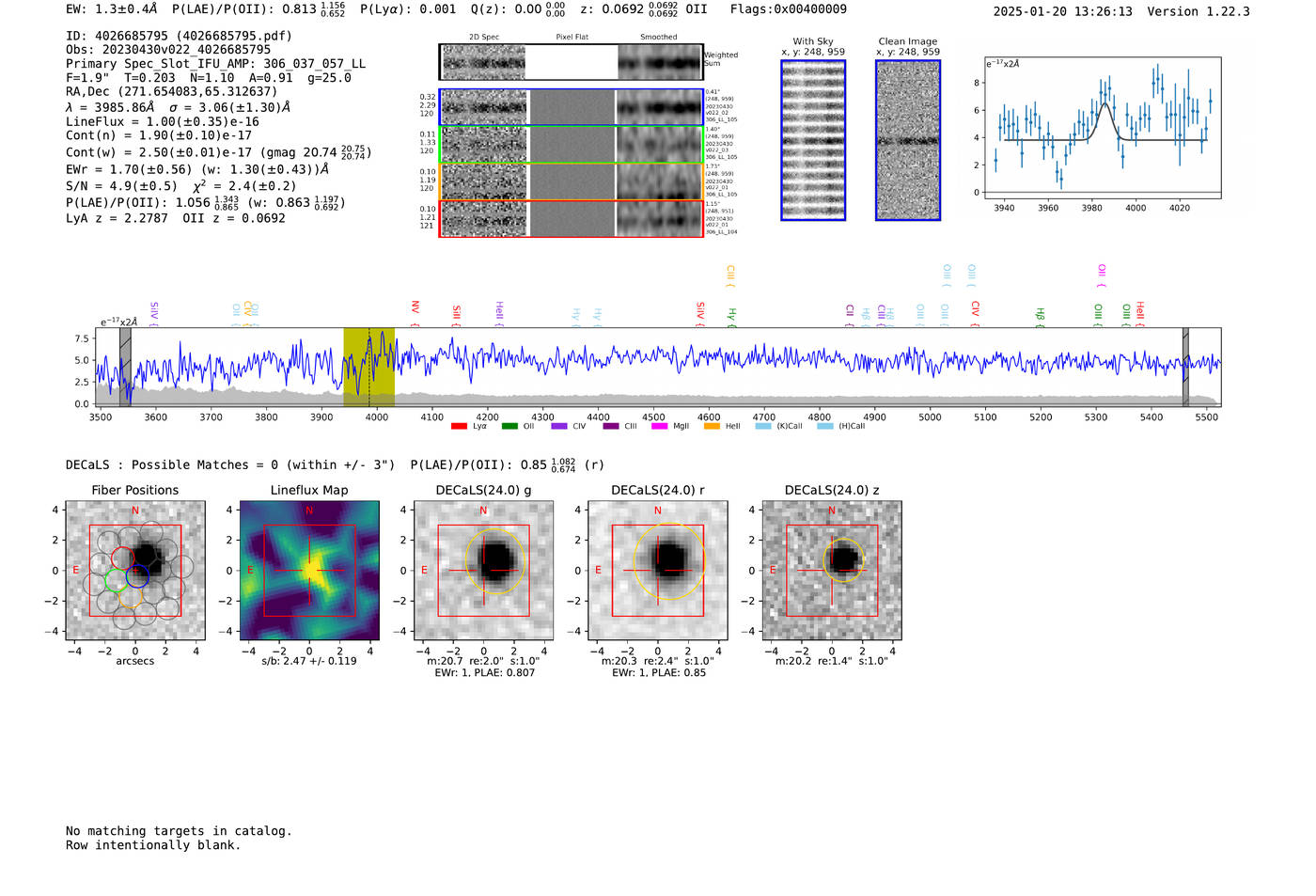
Task: Click the red NV line marker
Action: (x=415, y=314)
